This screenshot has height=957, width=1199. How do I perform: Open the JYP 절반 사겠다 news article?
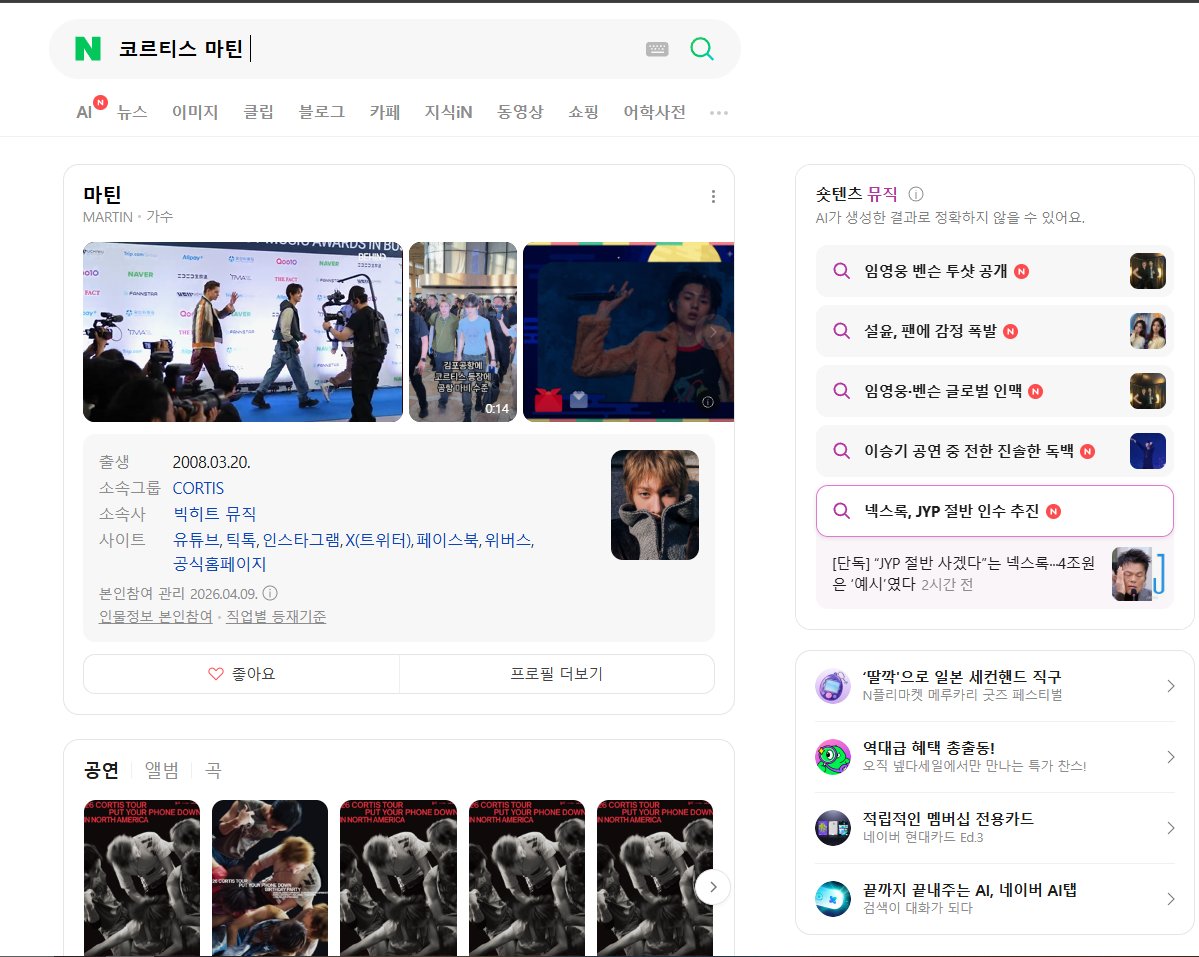(x=995, y=573)
